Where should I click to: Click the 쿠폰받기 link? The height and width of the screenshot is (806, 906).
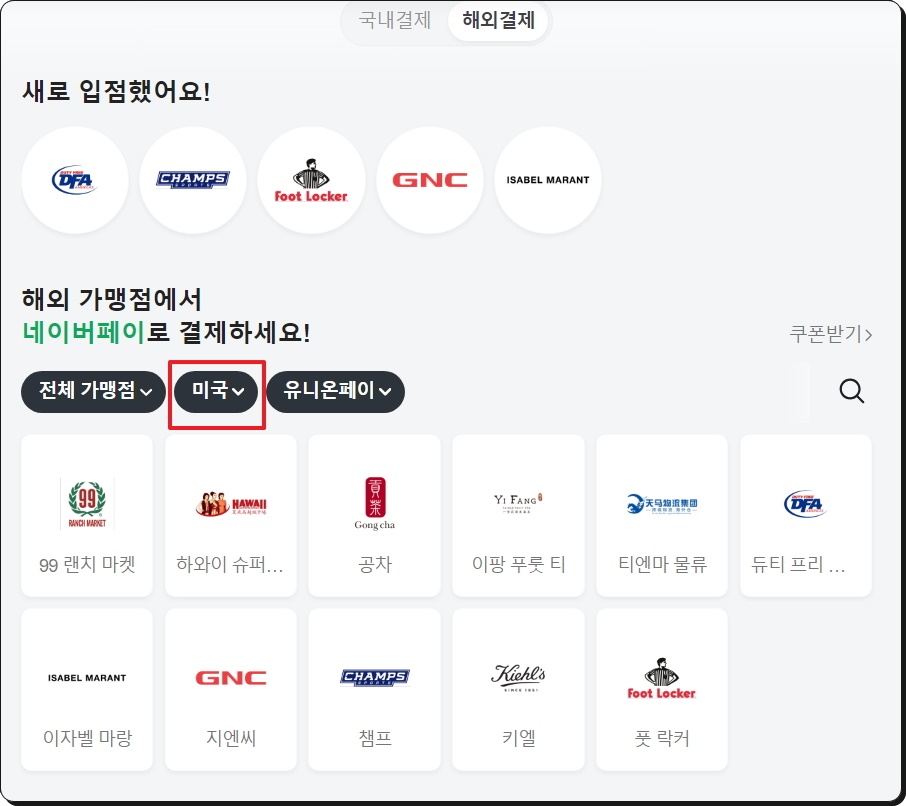click(830, 334)
